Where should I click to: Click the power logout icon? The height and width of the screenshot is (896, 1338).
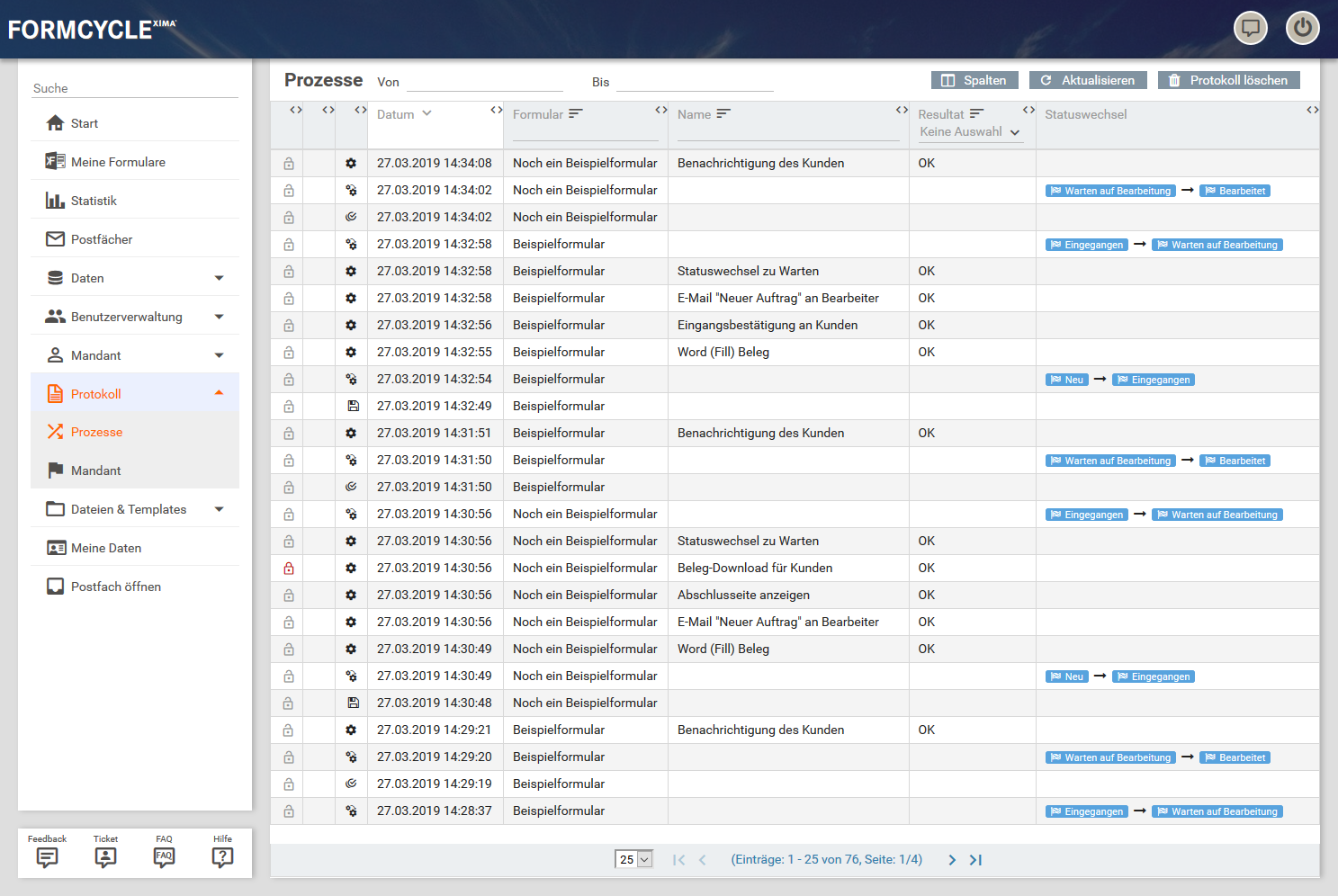point(1302,28)
